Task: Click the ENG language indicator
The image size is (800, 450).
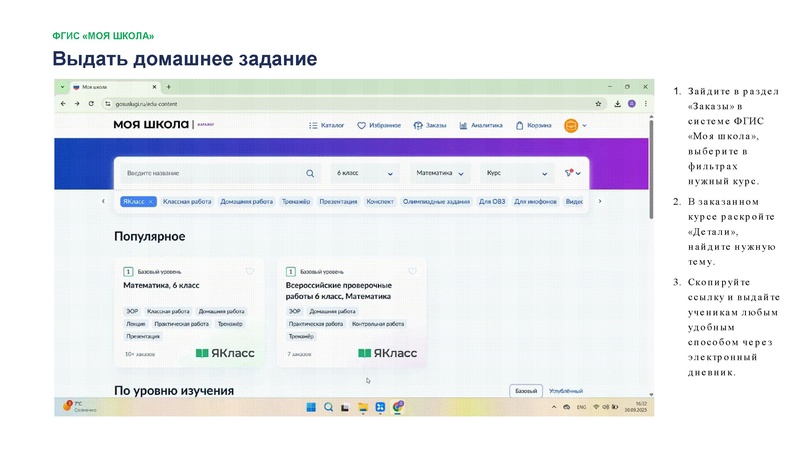Action: tap(581, 407)
